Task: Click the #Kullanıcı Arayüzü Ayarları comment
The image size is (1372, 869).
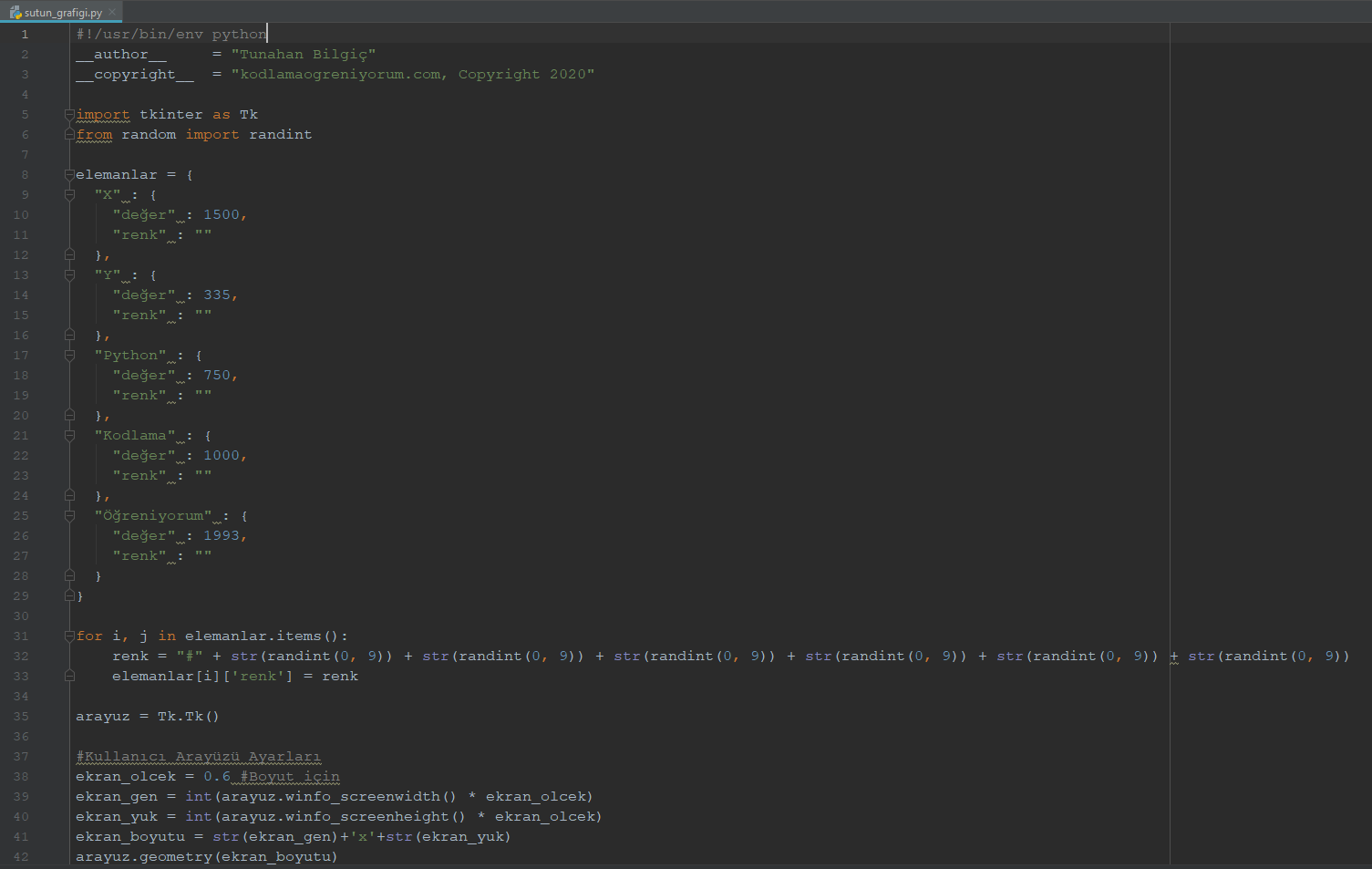Action: pos(198,757)
